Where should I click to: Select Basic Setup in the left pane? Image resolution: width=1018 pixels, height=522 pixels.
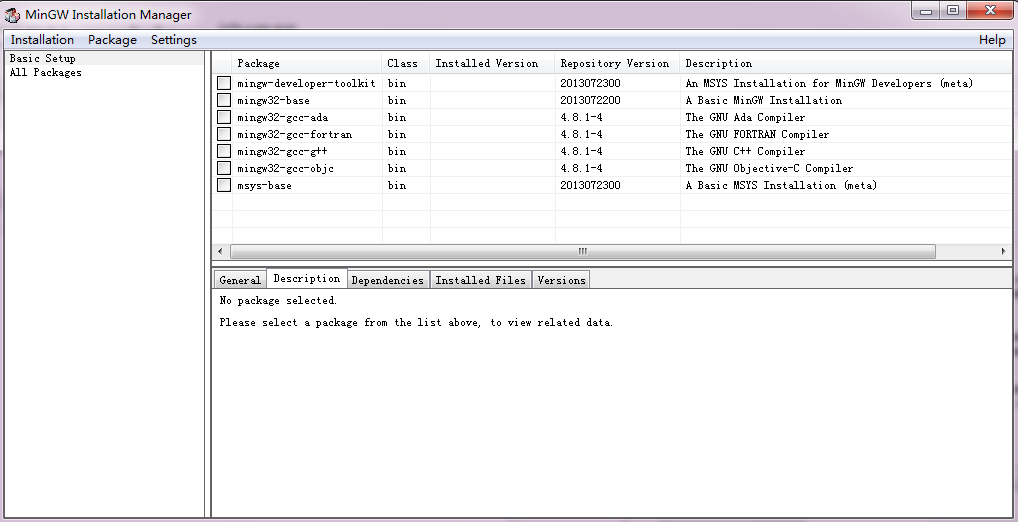pos(42,58)
